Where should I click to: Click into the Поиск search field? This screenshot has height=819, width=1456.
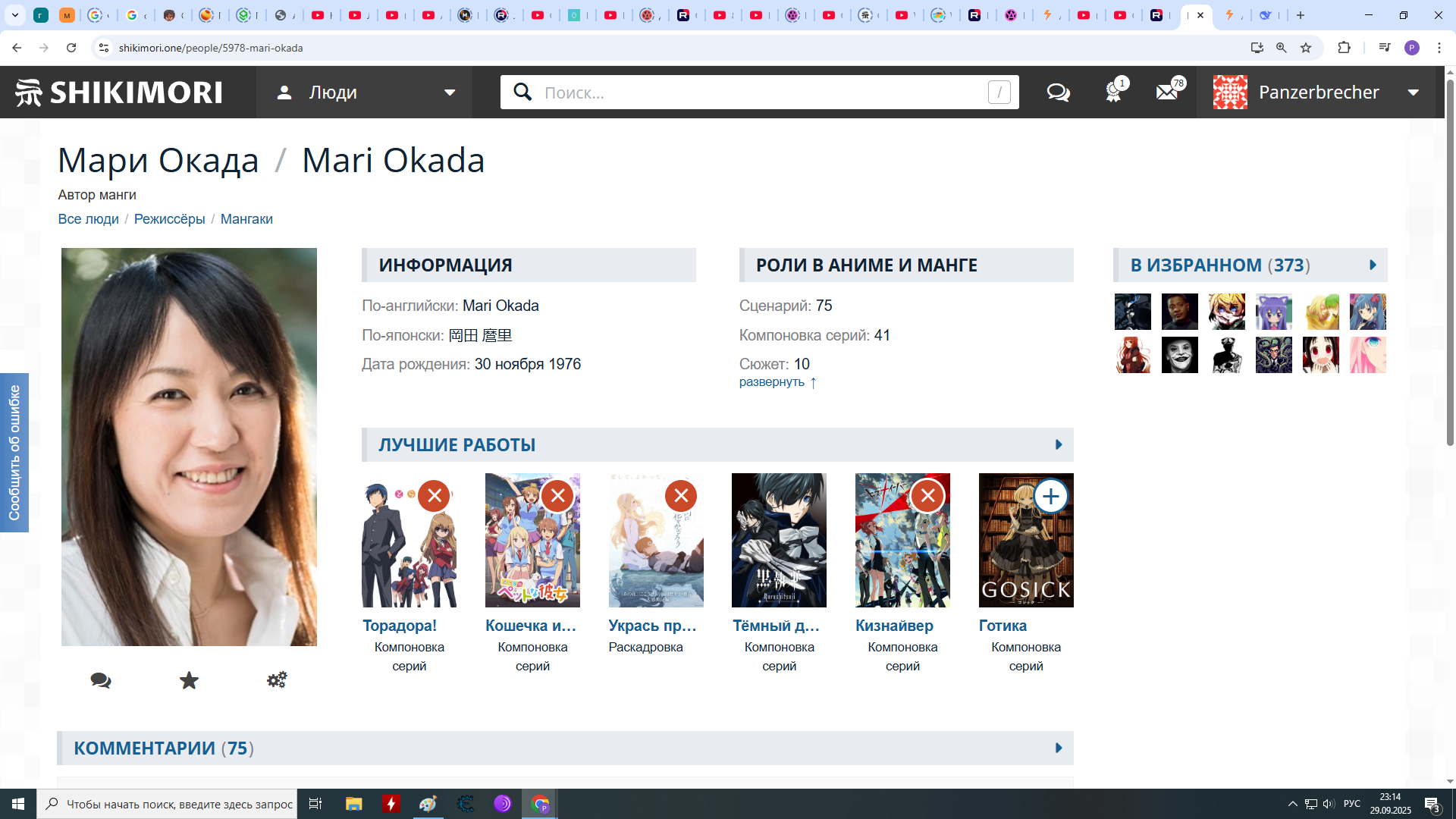click(758, 93)
